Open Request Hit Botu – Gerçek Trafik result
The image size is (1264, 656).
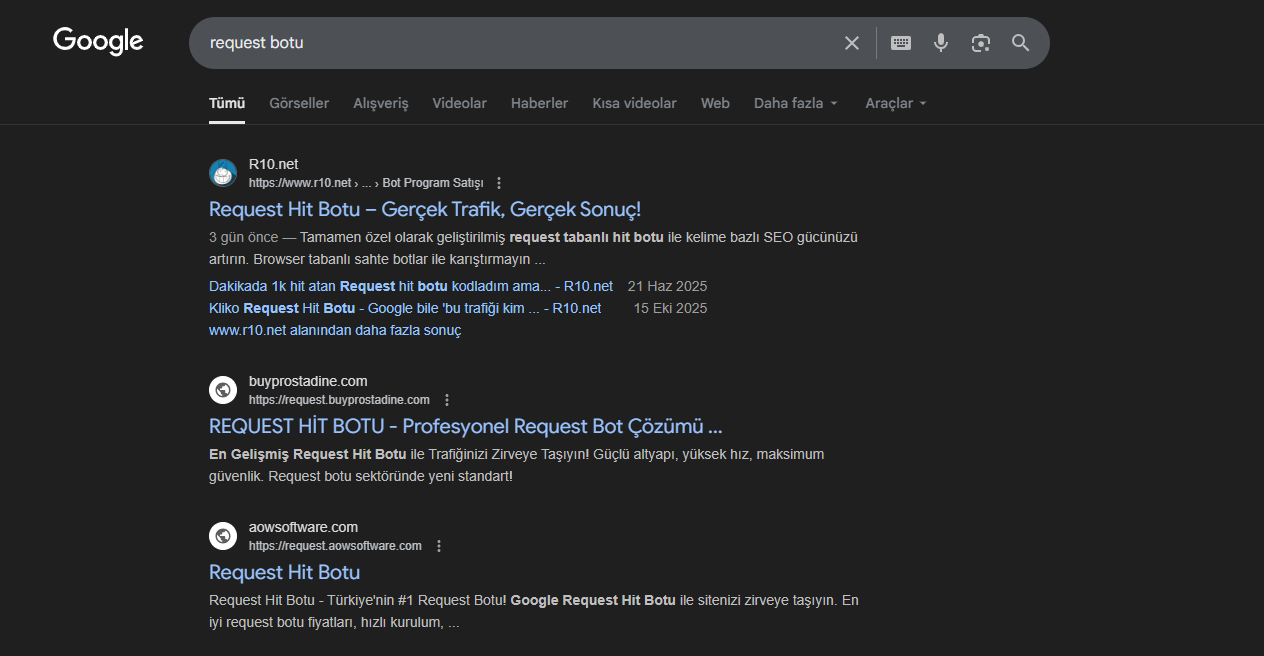424,209
